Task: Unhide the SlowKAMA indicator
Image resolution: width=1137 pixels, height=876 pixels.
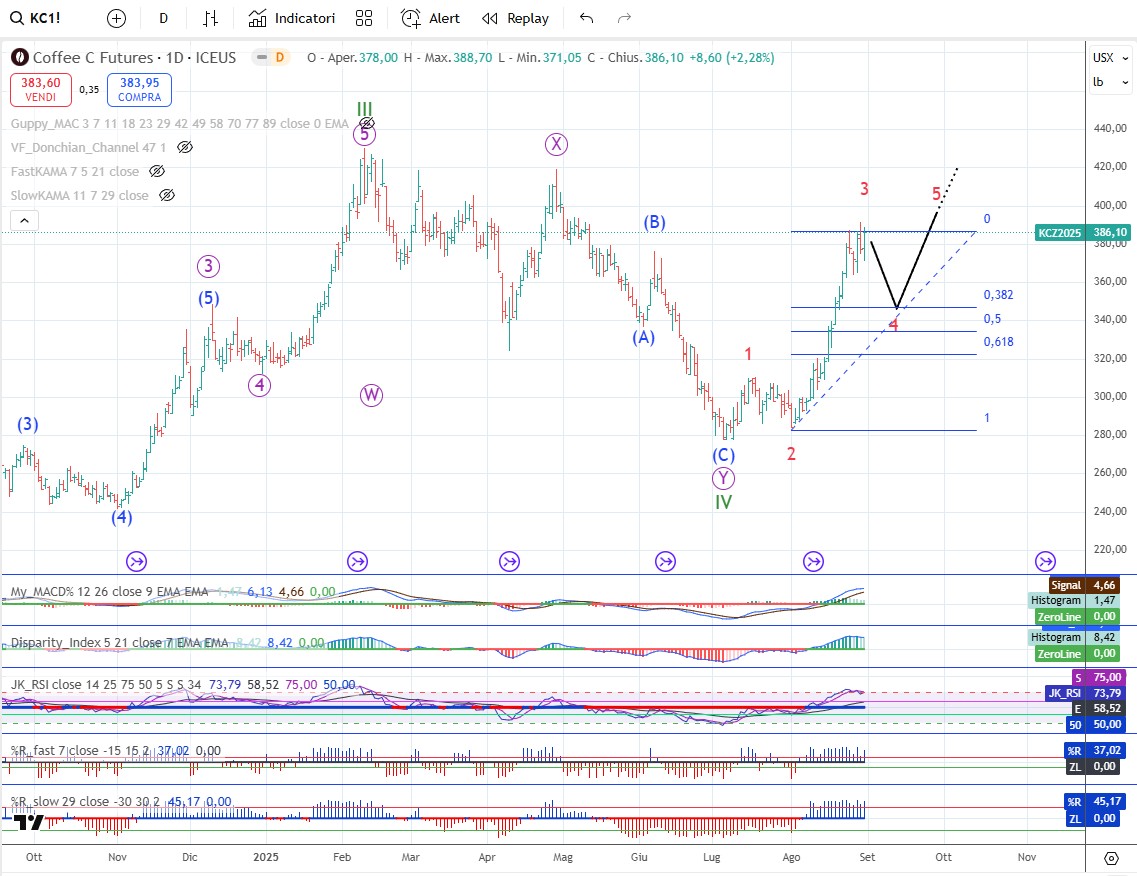Action: pyautogui.click(x=167, y=196)
